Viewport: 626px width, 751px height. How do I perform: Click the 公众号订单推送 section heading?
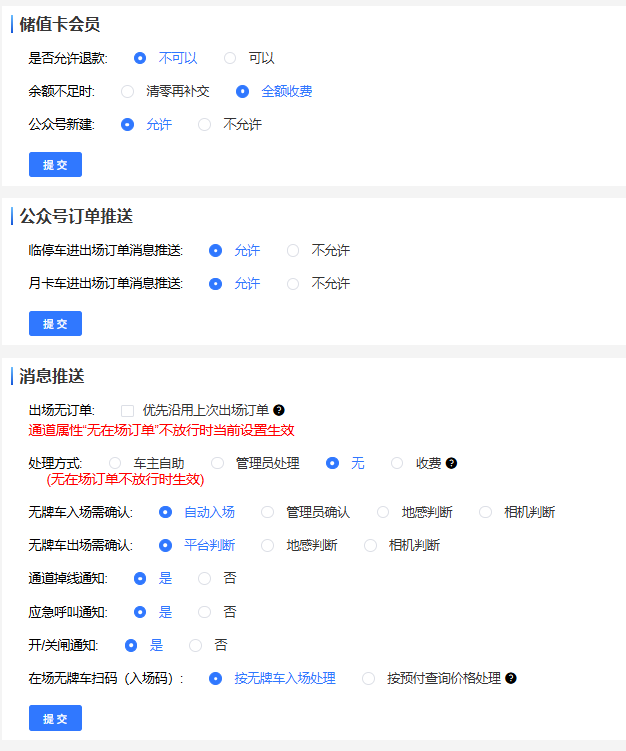[x=76, y=216]
